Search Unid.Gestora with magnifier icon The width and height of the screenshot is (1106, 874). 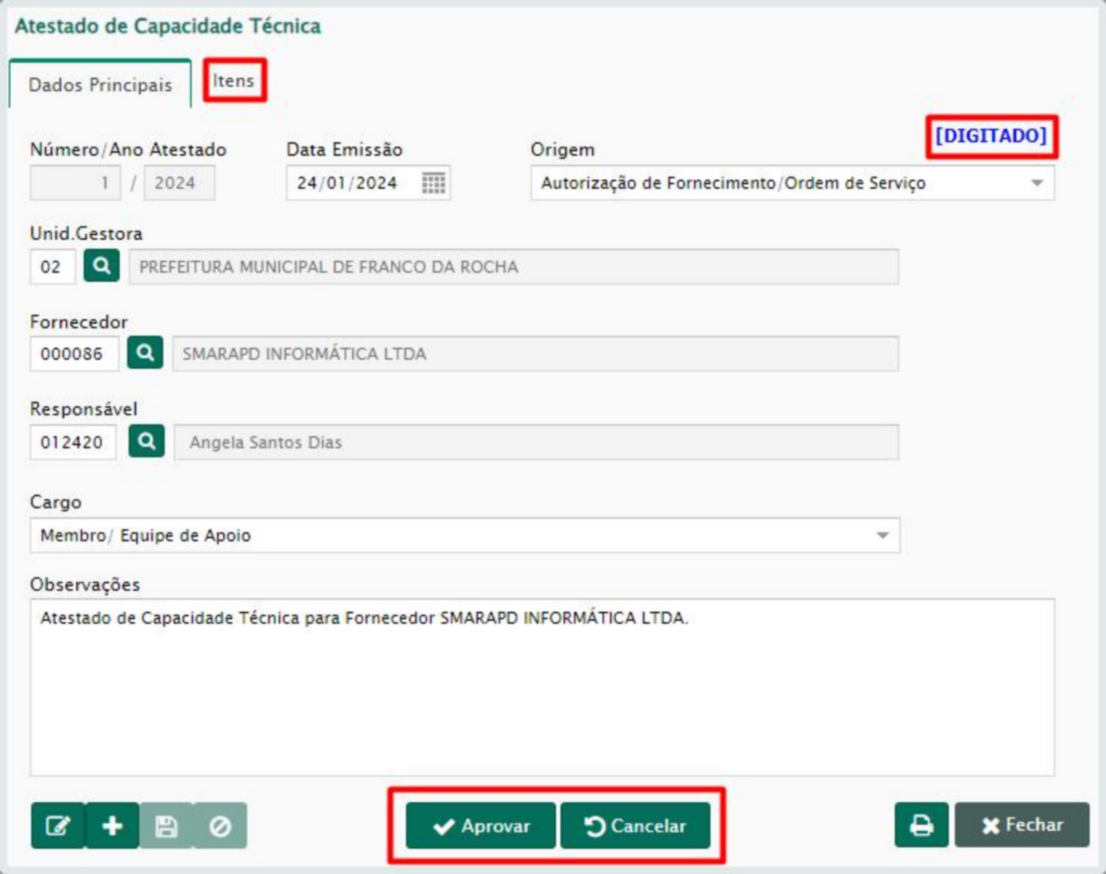[x=102, y=266]
